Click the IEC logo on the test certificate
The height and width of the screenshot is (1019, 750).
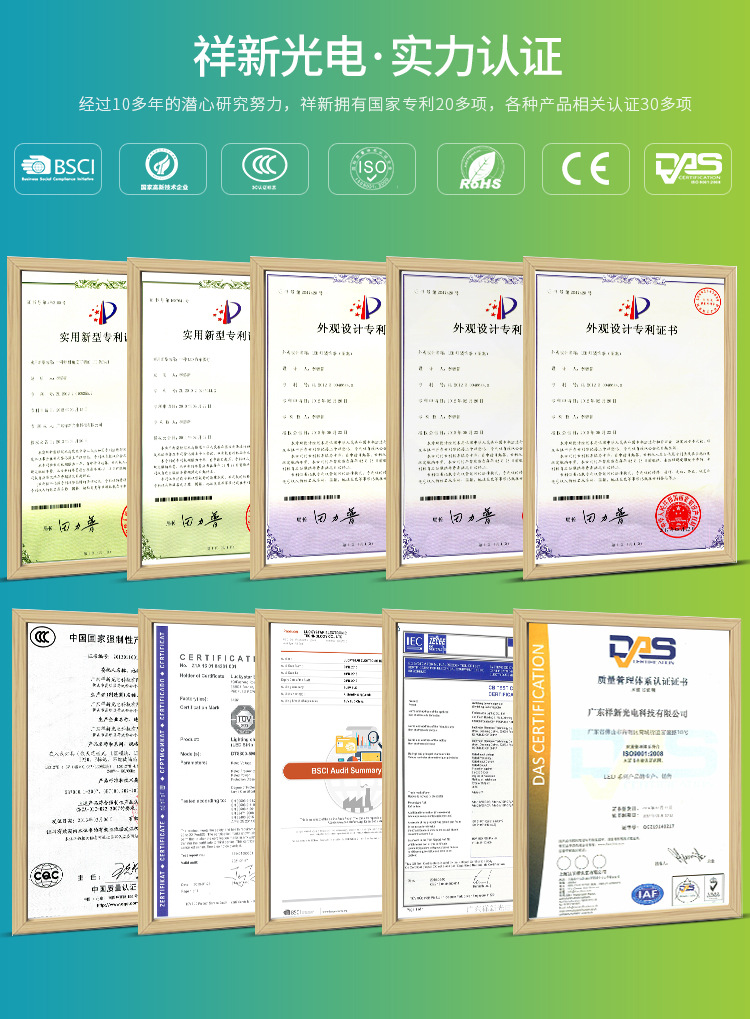pos(415,643)
